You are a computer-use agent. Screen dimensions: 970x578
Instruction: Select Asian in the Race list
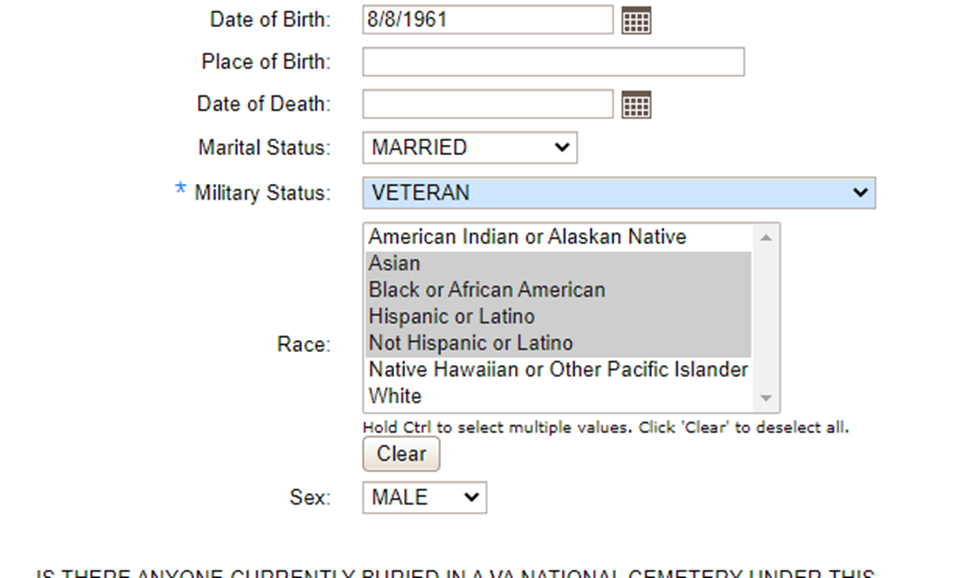point(395,264)
